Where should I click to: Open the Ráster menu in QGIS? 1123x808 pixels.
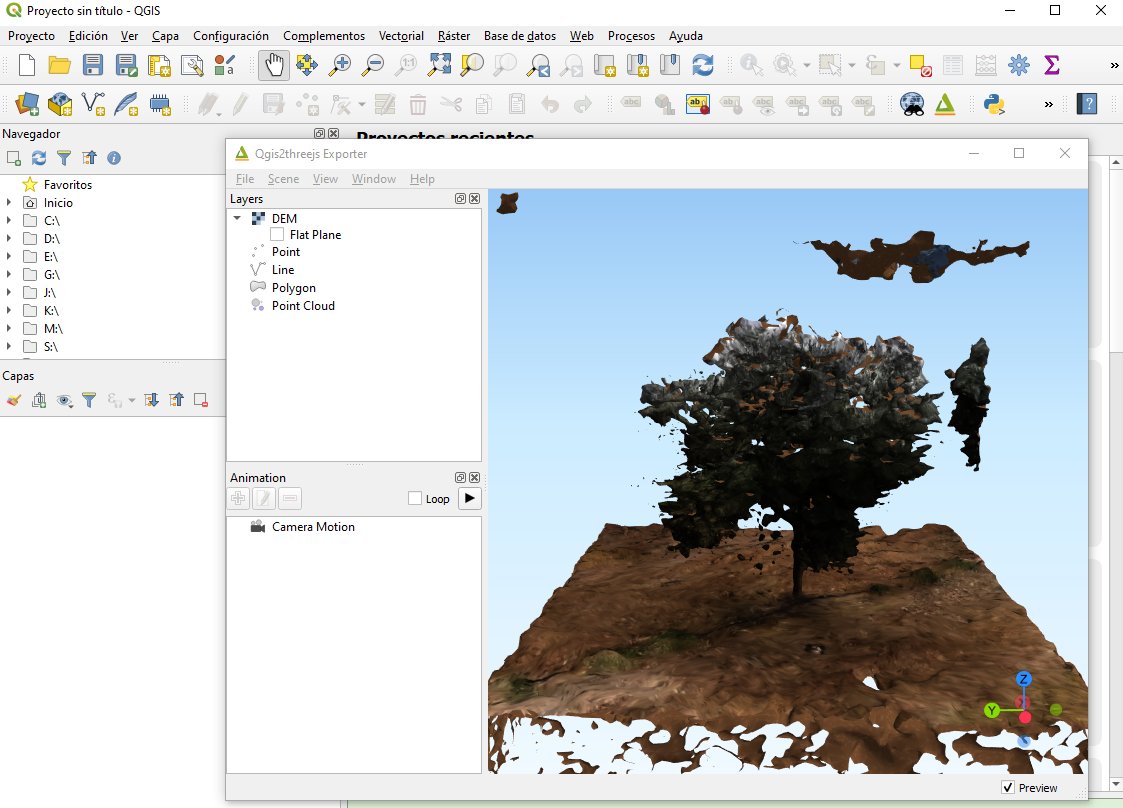[x=453, y=36]
